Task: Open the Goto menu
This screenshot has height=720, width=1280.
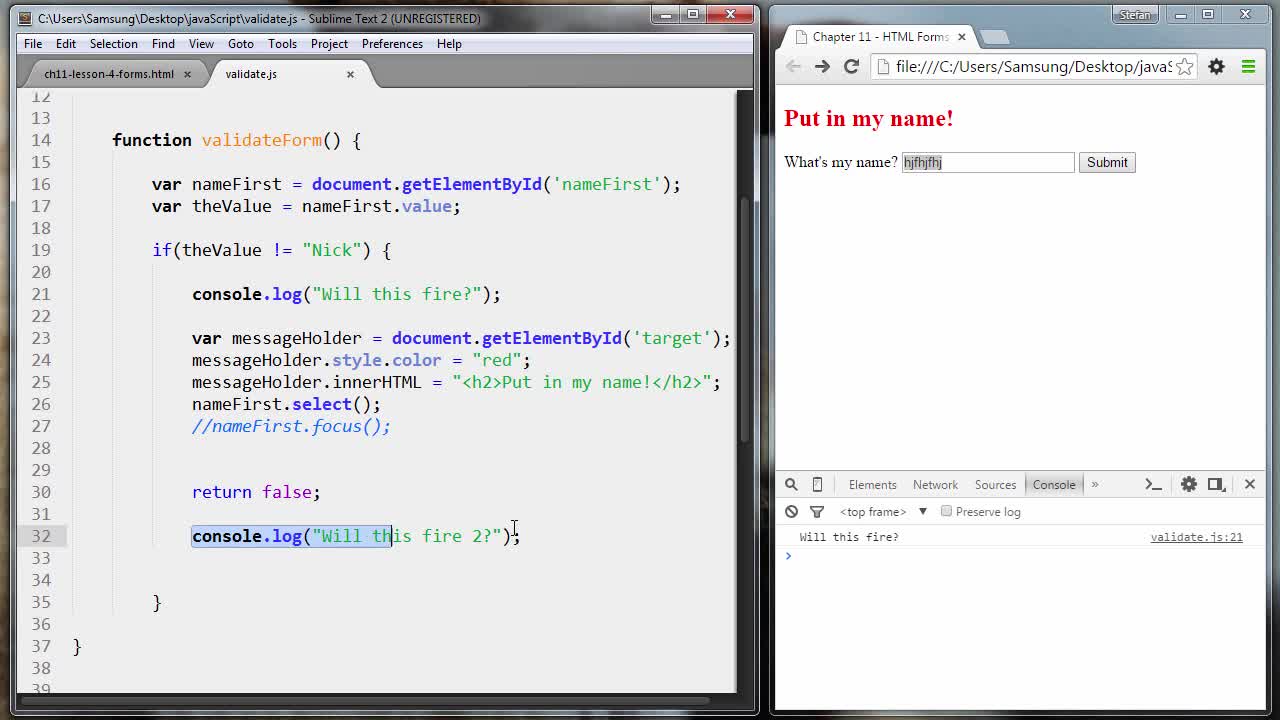Action: pos(241,44)
